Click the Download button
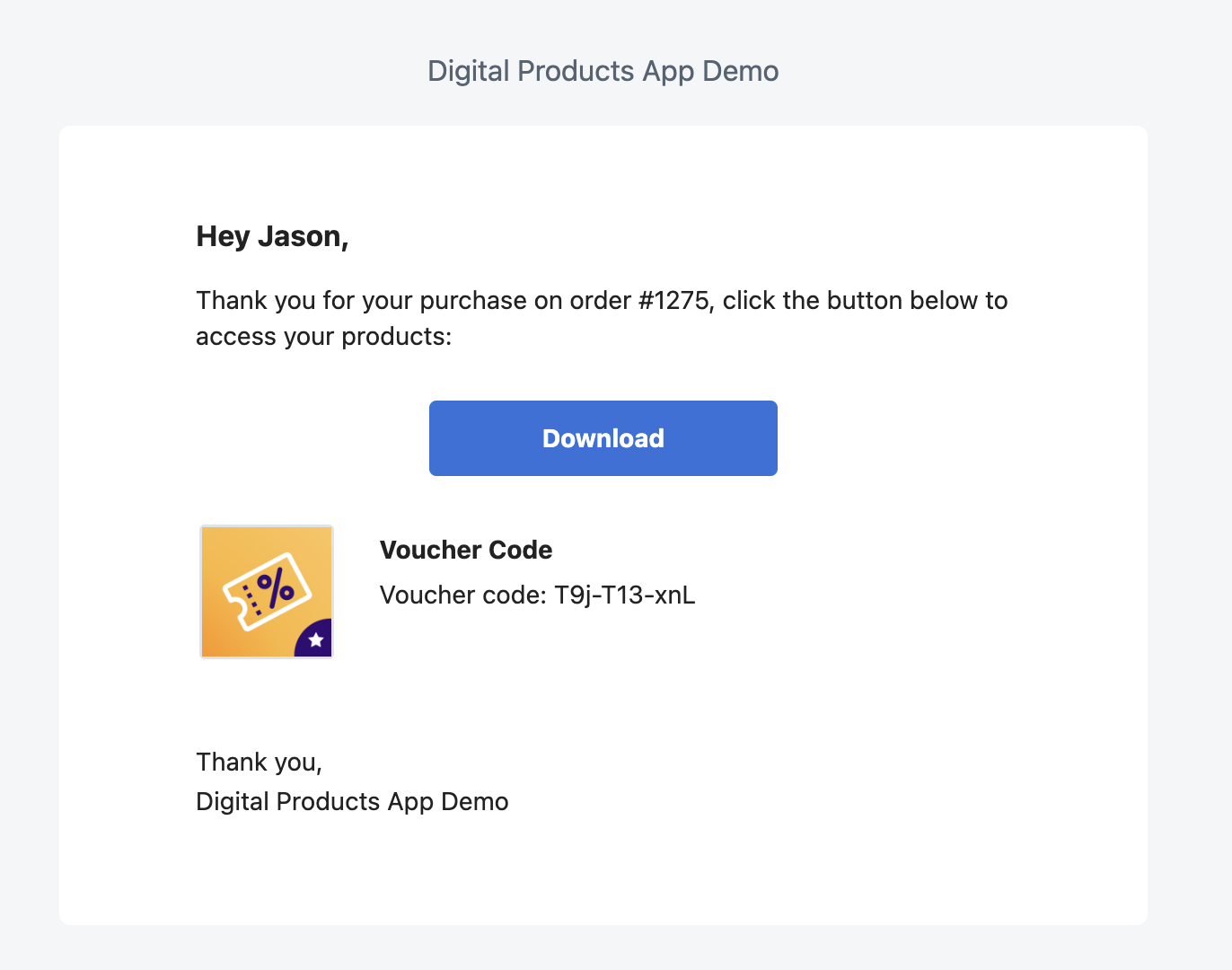Image resolution: width=1232 pixels, height=970 pixels. (x=603, y=438)
